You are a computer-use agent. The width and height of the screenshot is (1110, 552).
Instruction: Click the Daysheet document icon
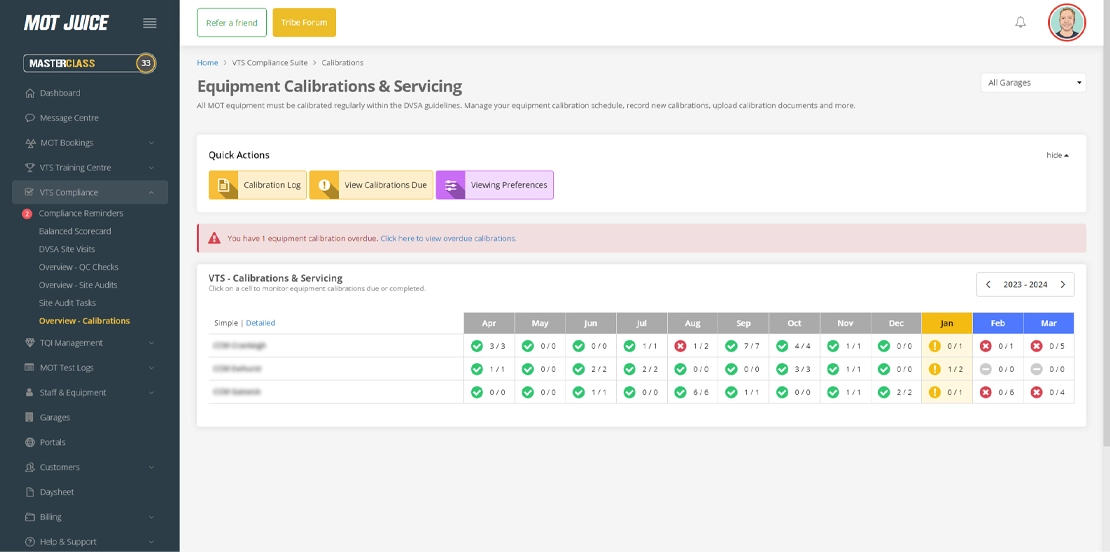pyautogui.click(x=30, y=491)
